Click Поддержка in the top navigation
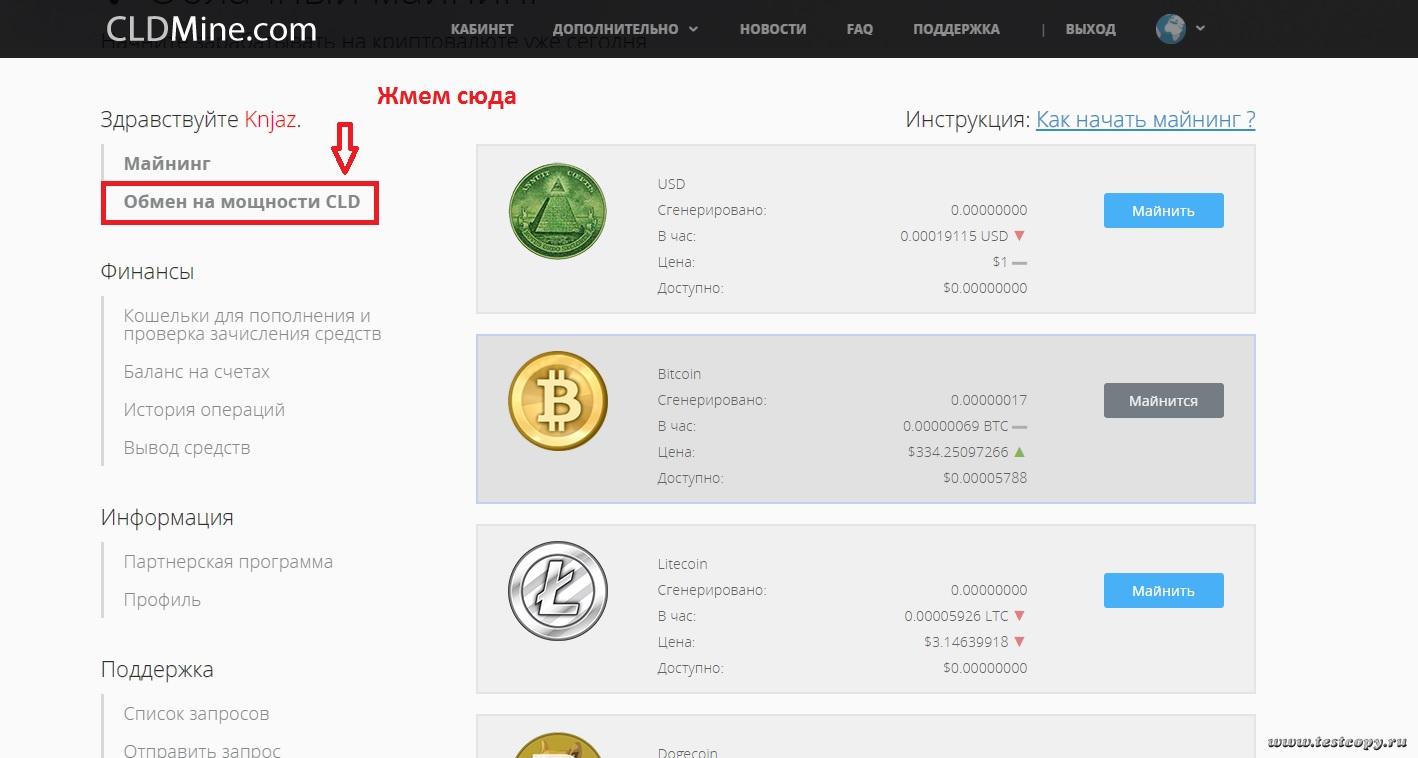This screenshot has width=1418, height=758. pyautogui.click(x=956, y=29)
